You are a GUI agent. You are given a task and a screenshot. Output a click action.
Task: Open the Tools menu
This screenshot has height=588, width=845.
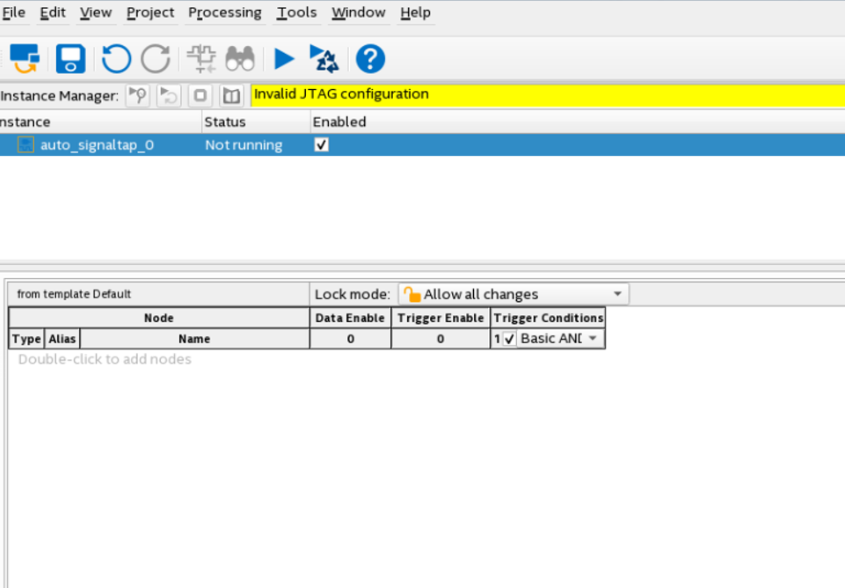click(296, 13)
